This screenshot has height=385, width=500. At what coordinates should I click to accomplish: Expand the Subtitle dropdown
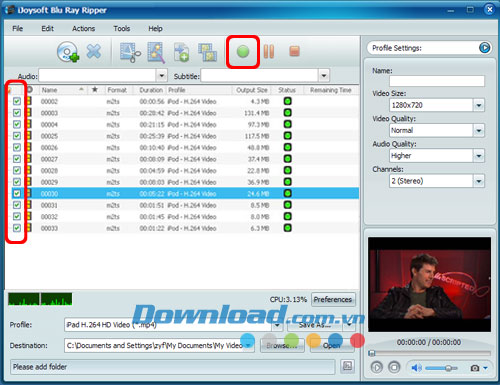click(x=324, y=76)
